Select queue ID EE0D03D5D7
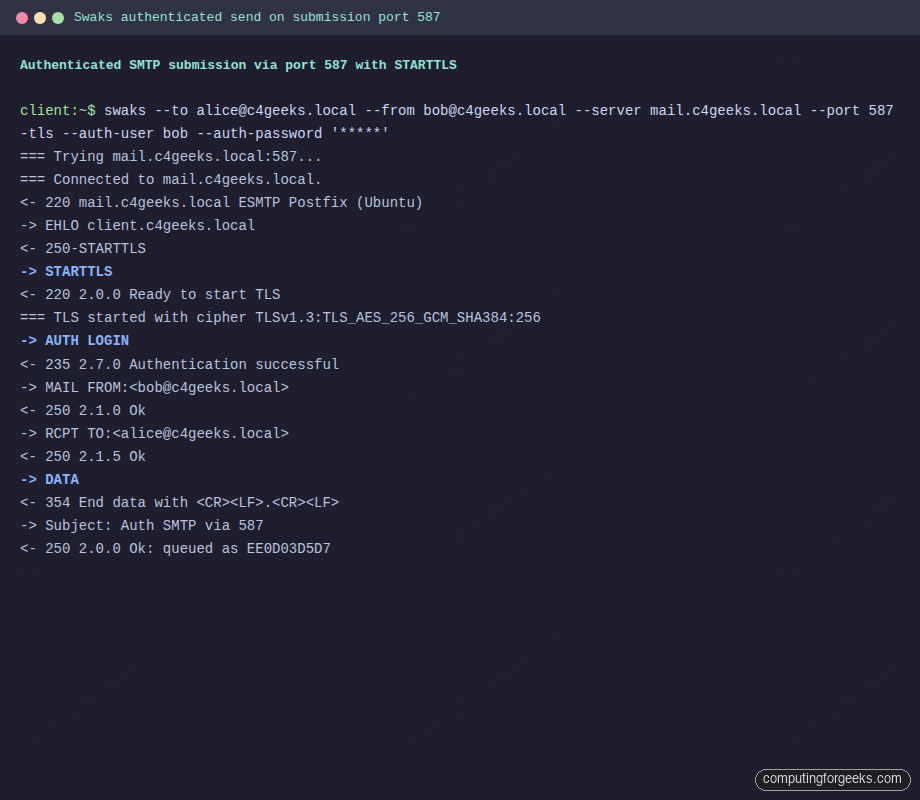920x800 pixels. [287, 548]
